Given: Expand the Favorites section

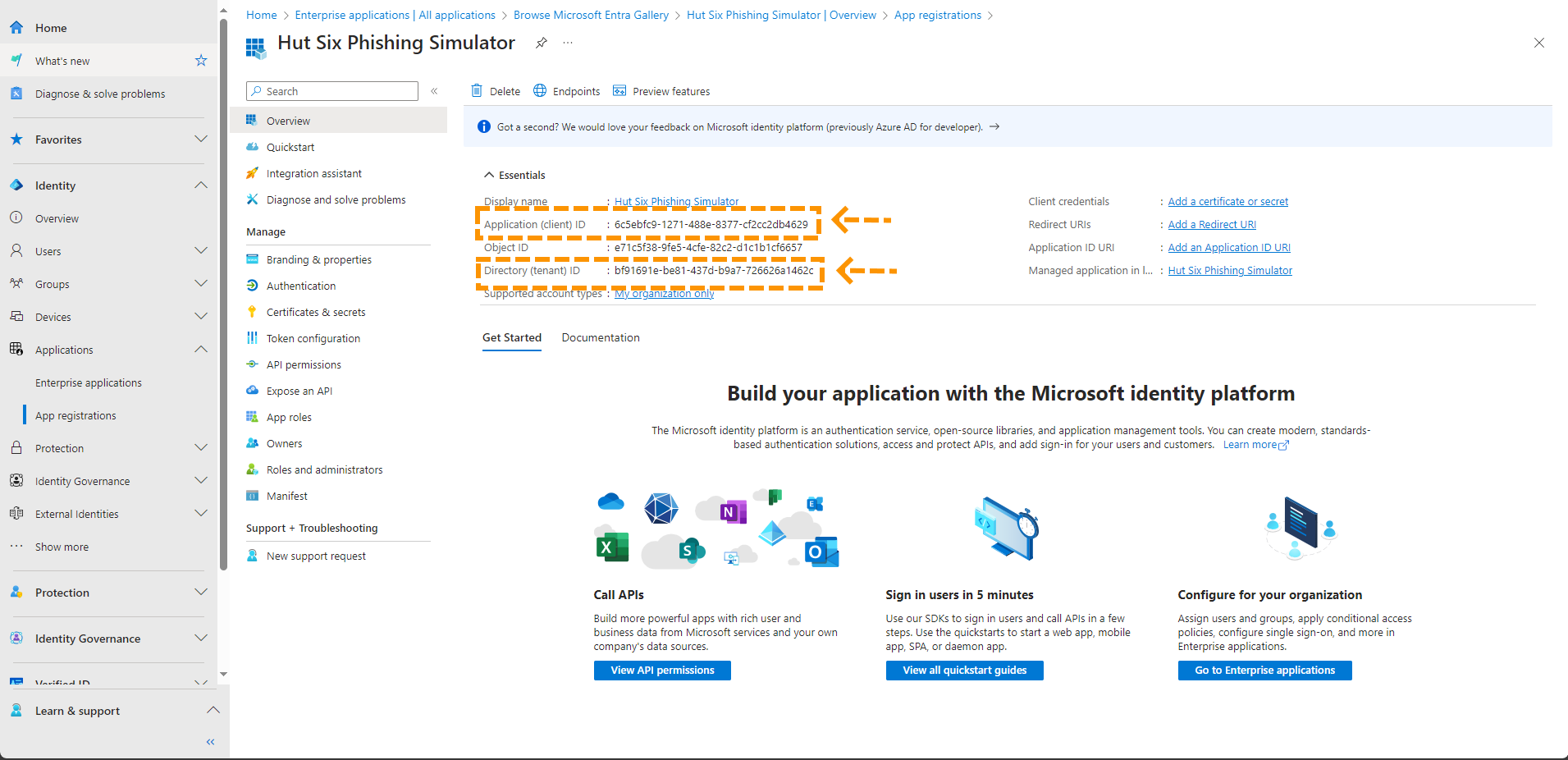Looking at the screenshot, I should (200, 140).
